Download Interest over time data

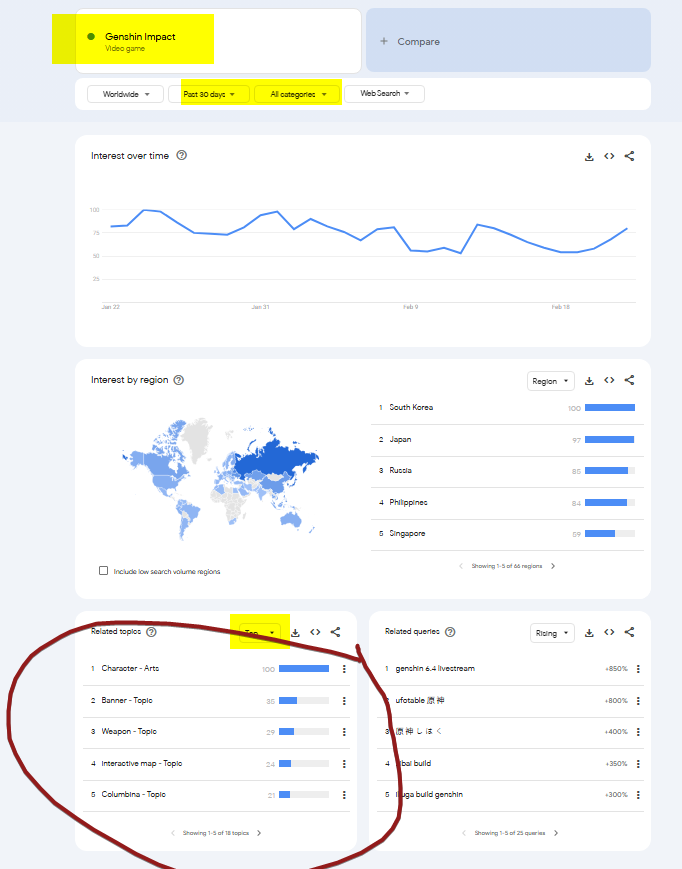click(x=589, y=157)
